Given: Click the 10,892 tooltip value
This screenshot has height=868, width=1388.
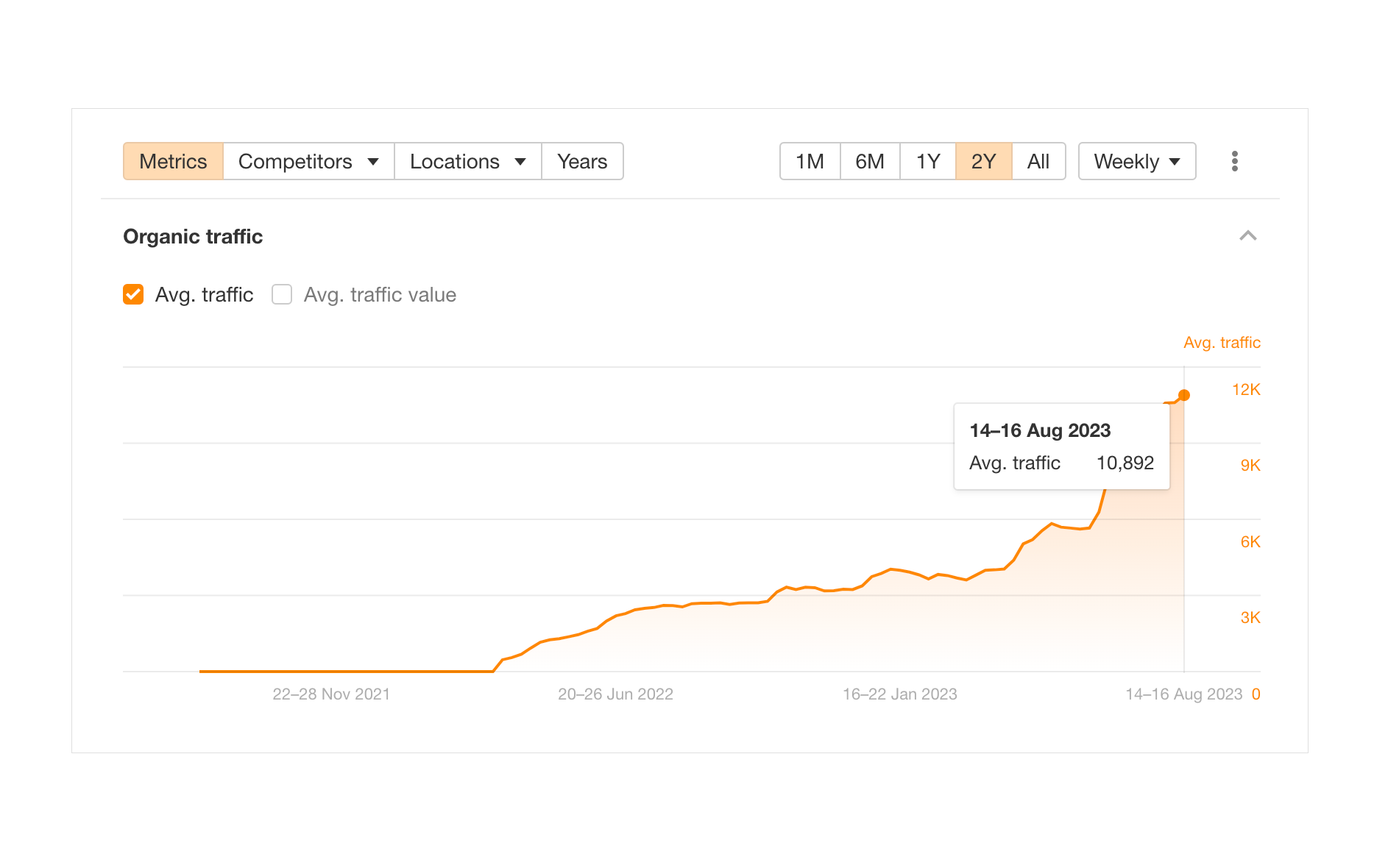Looking at the screenshot, I should pos(1125,463).
